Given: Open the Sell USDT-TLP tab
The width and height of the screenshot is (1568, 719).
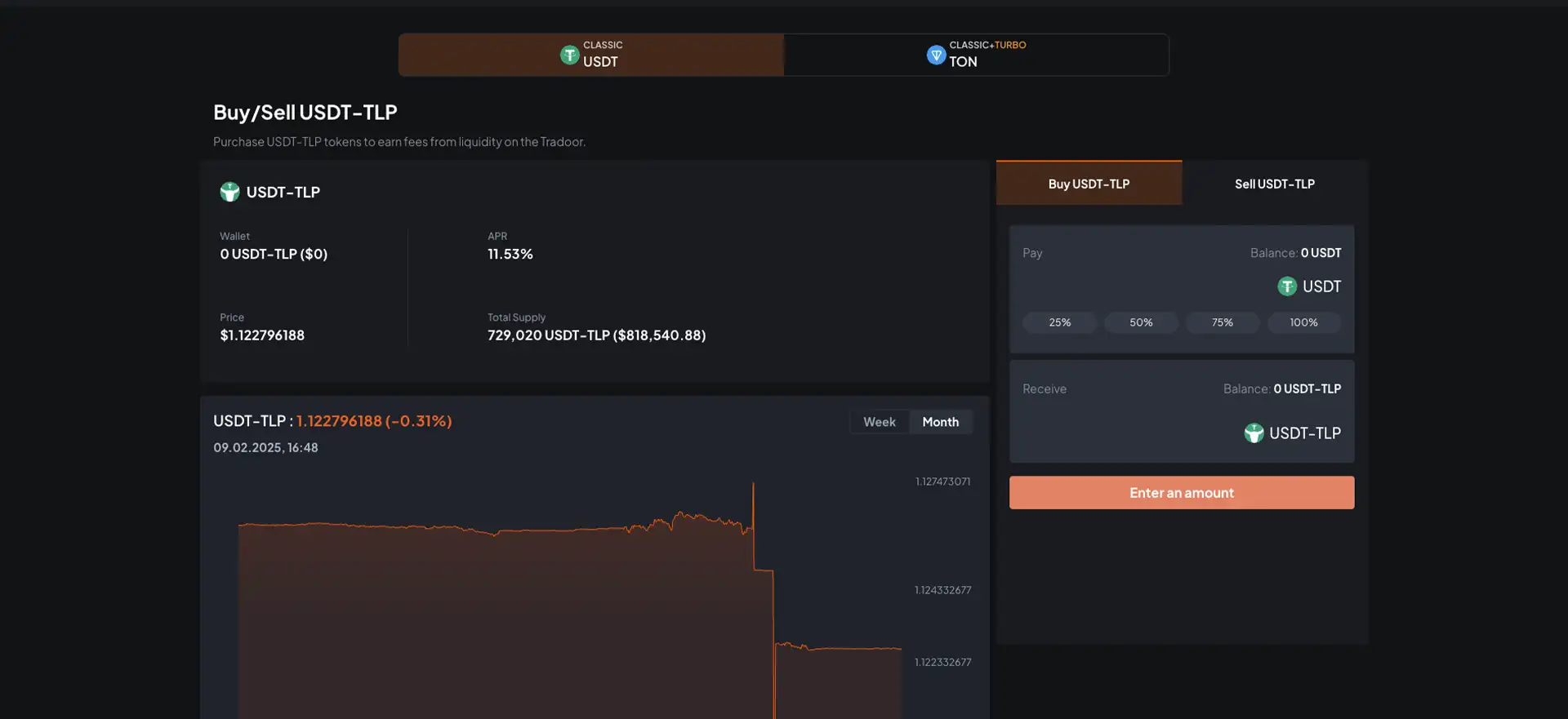Looking at the screenshot, I should pos(1274,184).
